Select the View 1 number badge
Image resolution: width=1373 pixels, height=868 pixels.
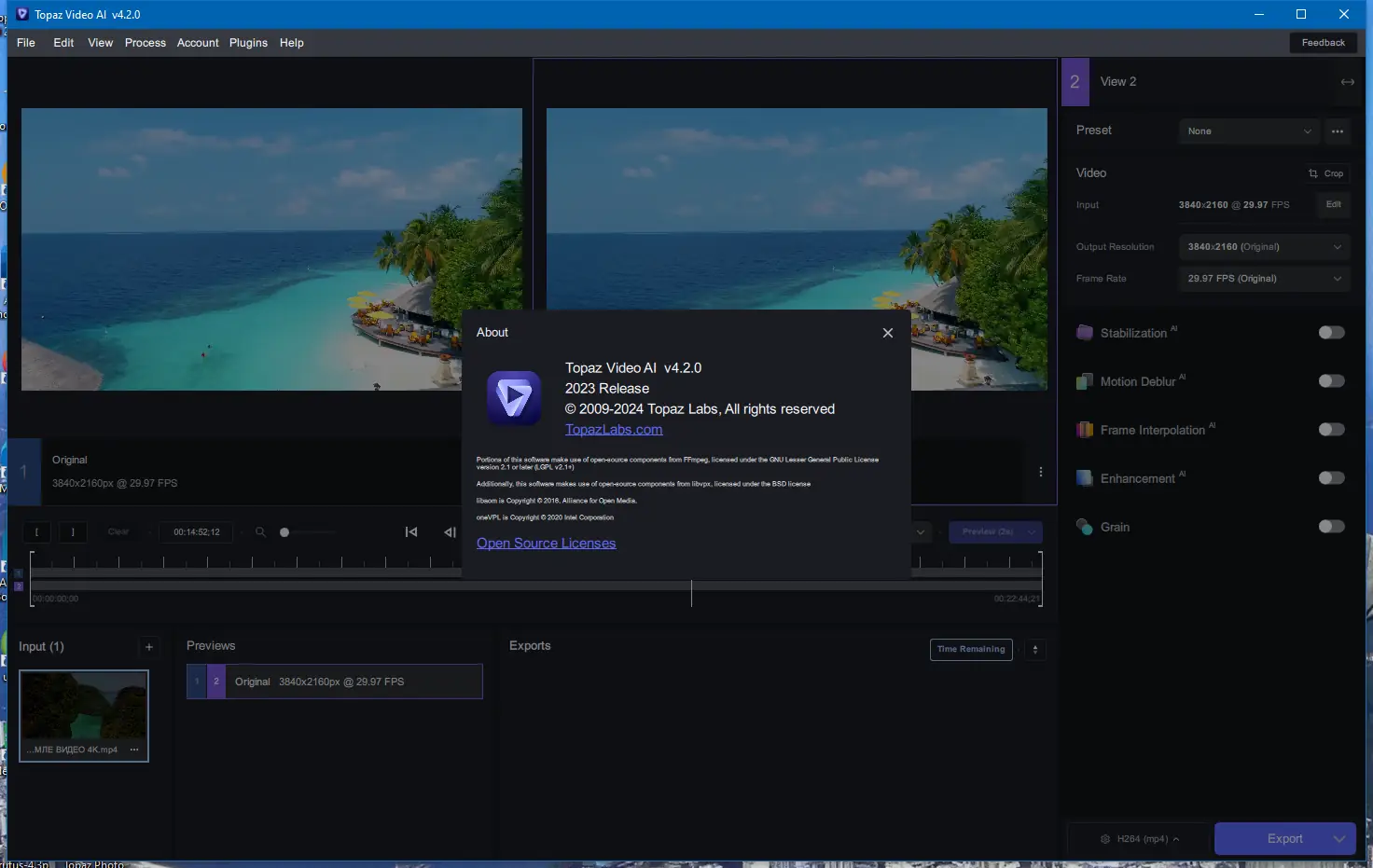(24, 472)
